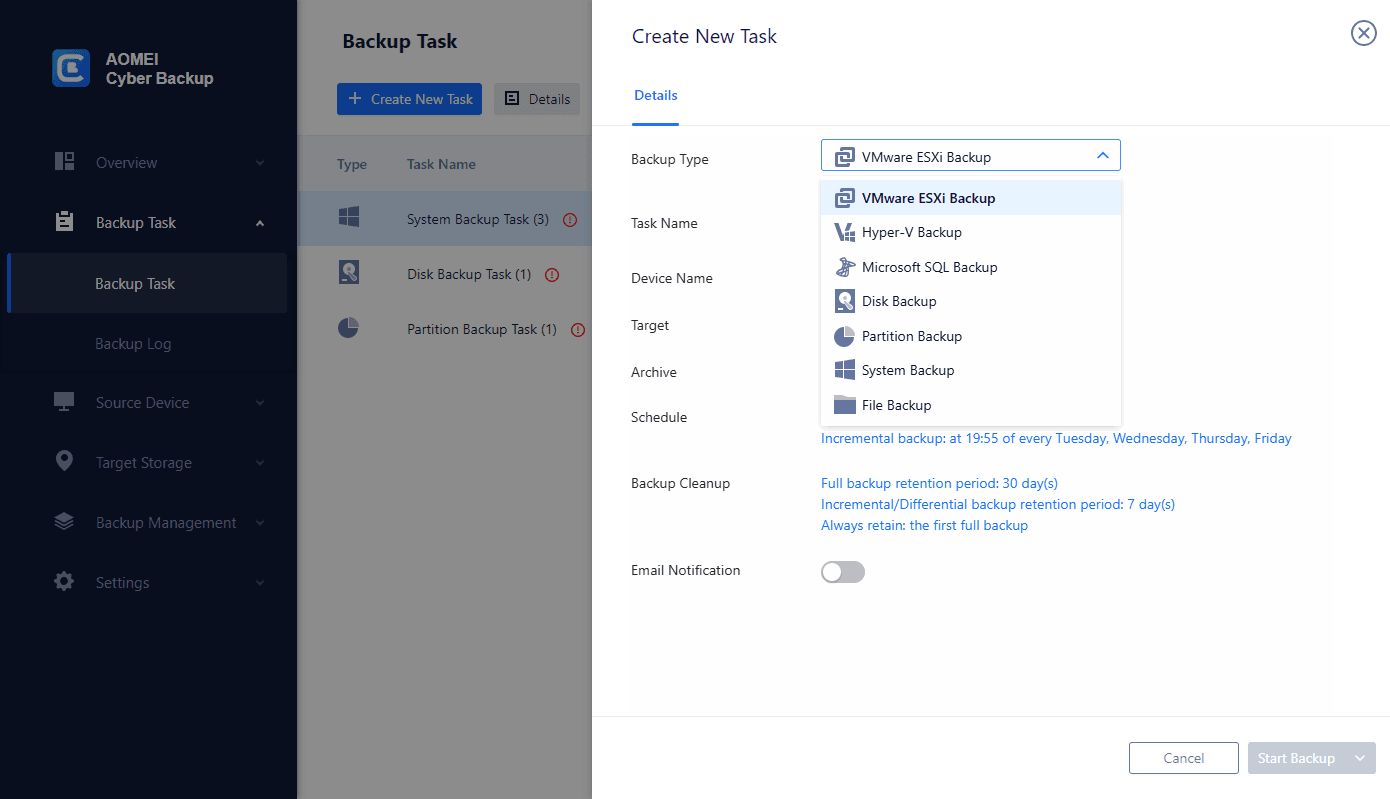This screenshot has width=1390, height=799.
Task: Collapse the Backup Task sidebar chevron
Action: click(260, 223)
